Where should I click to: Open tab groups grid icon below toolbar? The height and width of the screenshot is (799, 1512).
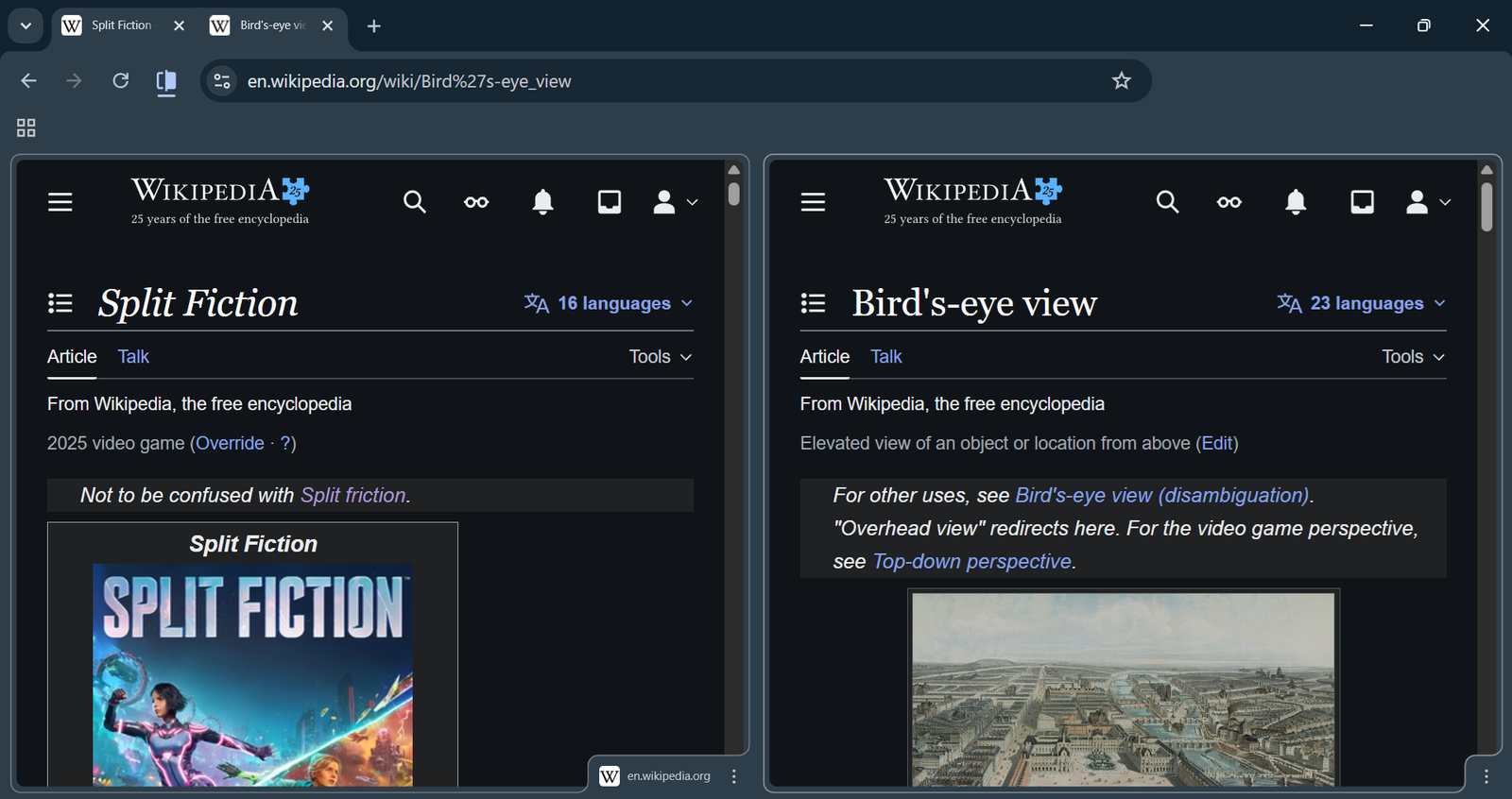point(26,127)
